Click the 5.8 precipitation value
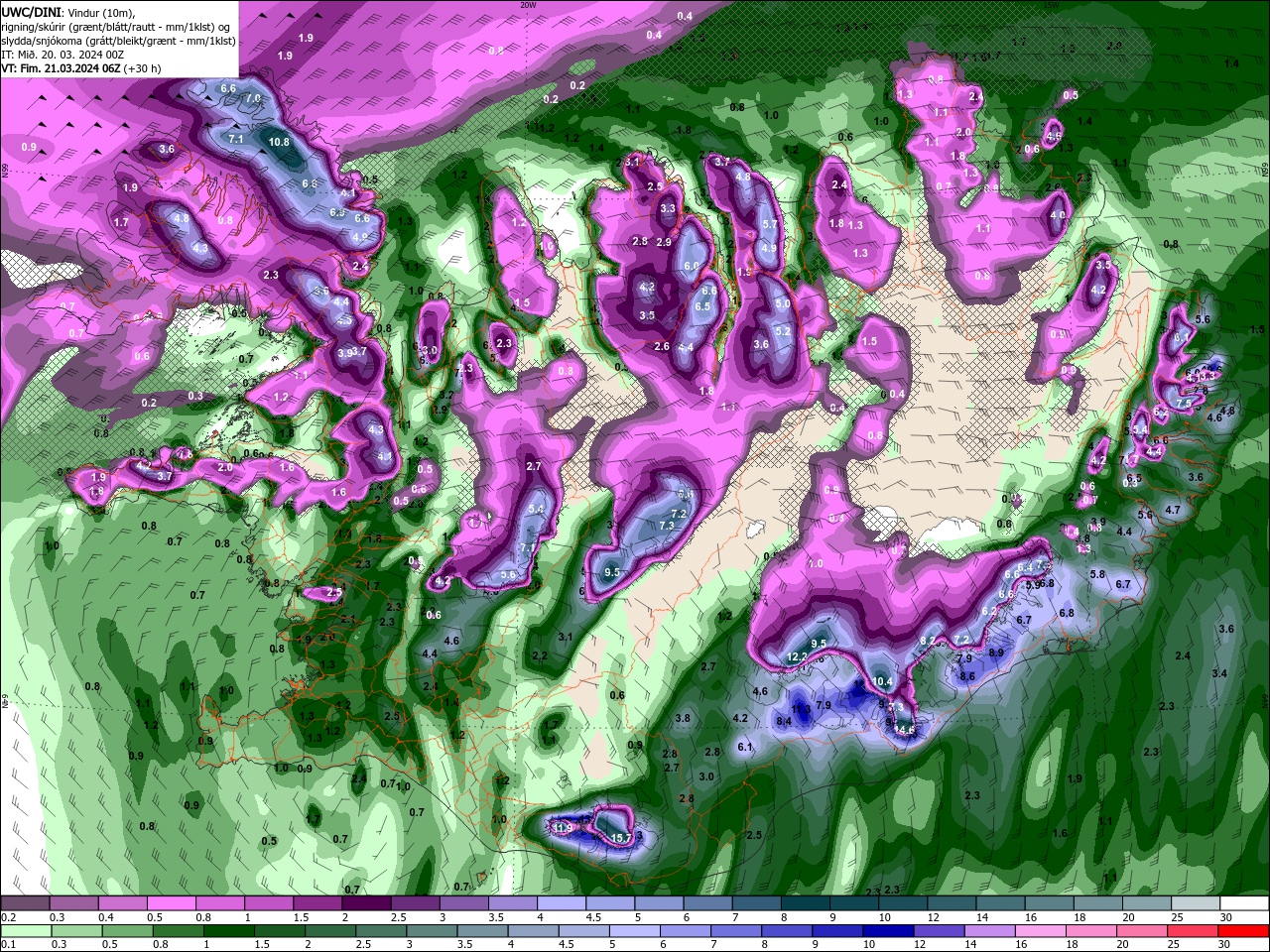 [1097, 574]
